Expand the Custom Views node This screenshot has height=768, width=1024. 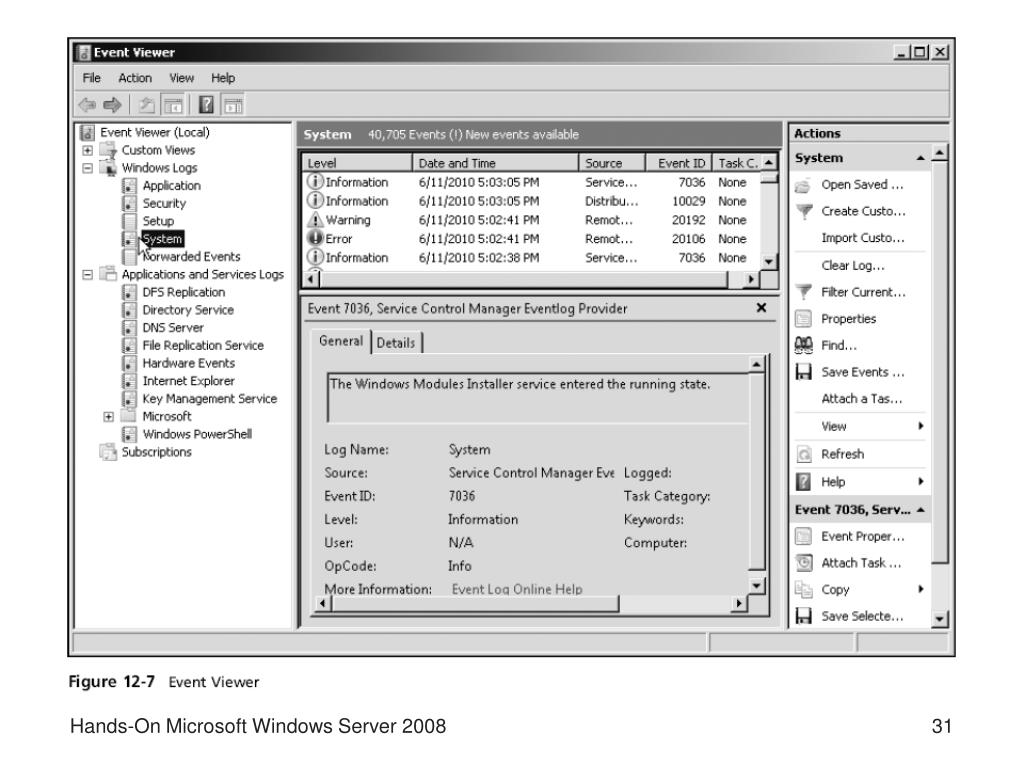click(88, 150)
